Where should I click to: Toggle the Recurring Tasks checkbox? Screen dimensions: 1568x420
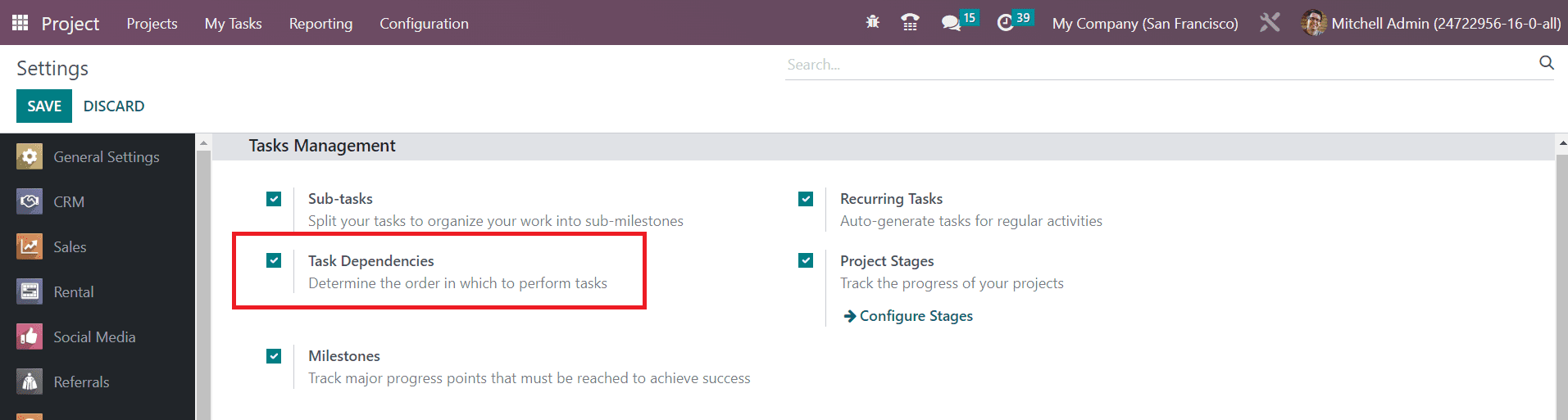tap(806, 199)
